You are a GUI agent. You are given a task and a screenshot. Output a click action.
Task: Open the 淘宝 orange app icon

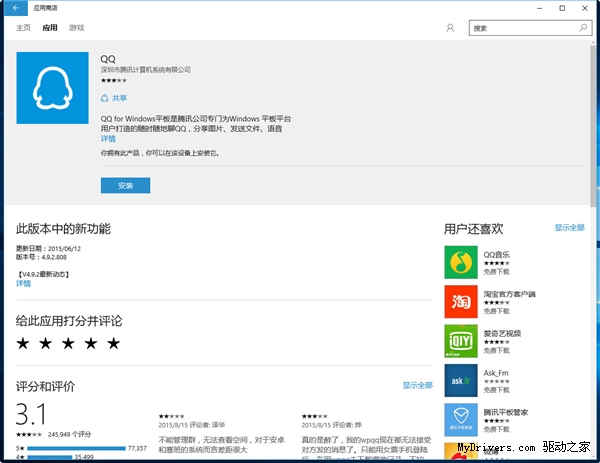pos(460,301)
